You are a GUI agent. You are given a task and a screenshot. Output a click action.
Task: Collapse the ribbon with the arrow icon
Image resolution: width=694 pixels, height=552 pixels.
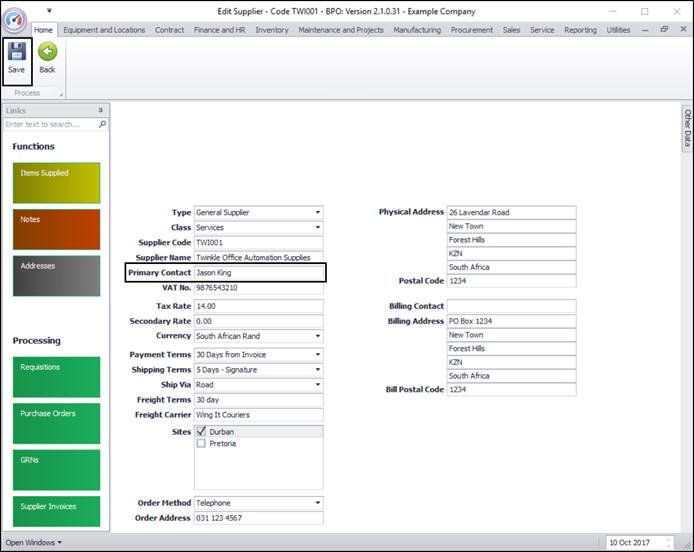pyautogui.click(x=645, y=30)
